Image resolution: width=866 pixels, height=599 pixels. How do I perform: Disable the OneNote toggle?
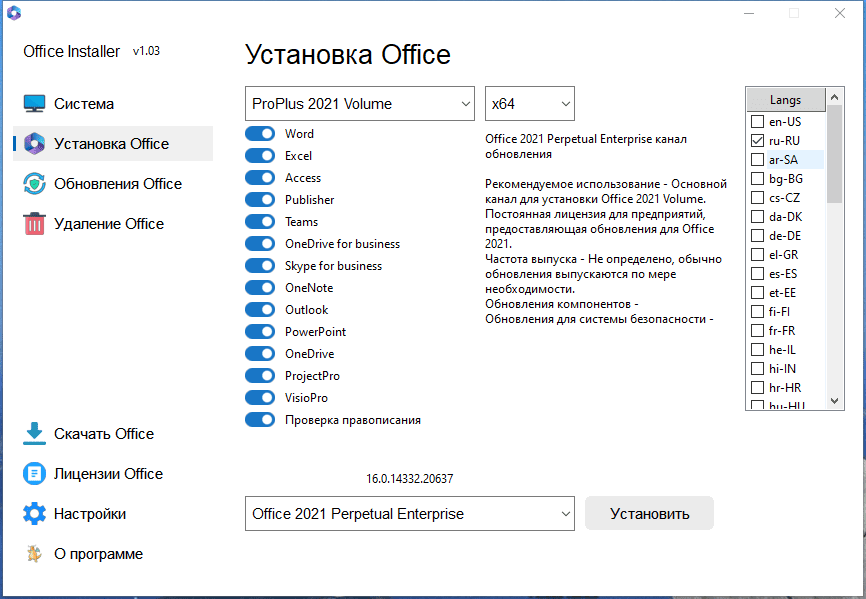click(x=260, y=288)
